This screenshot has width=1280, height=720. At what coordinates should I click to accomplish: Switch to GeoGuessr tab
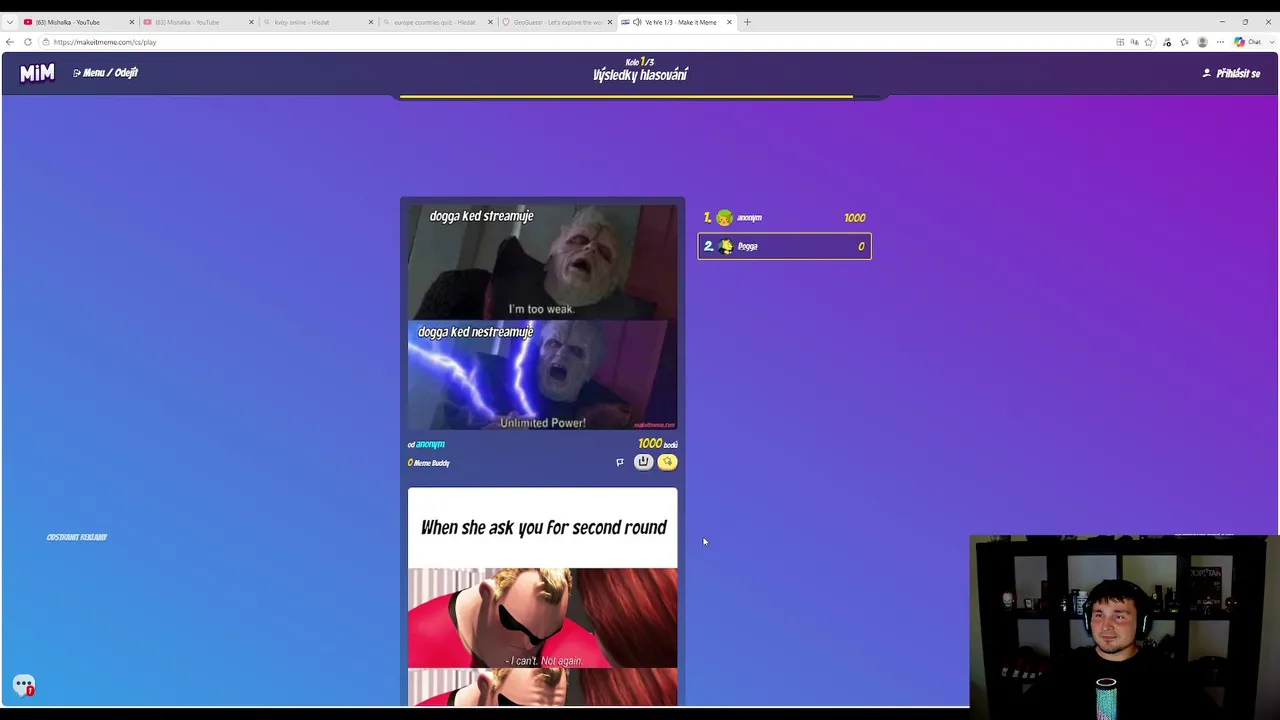click(x=555, y=22)
